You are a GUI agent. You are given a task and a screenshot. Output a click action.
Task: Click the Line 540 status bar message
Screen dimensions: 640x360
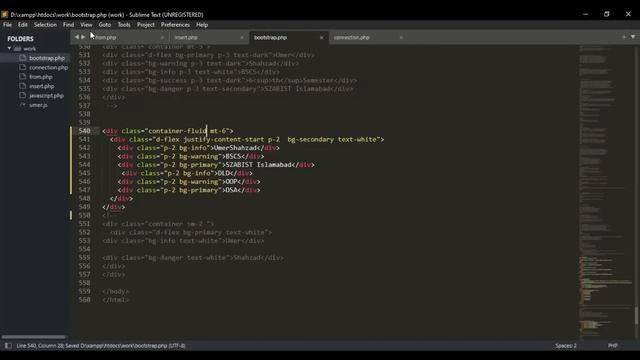pyautogui.click(x=101, y=346)
